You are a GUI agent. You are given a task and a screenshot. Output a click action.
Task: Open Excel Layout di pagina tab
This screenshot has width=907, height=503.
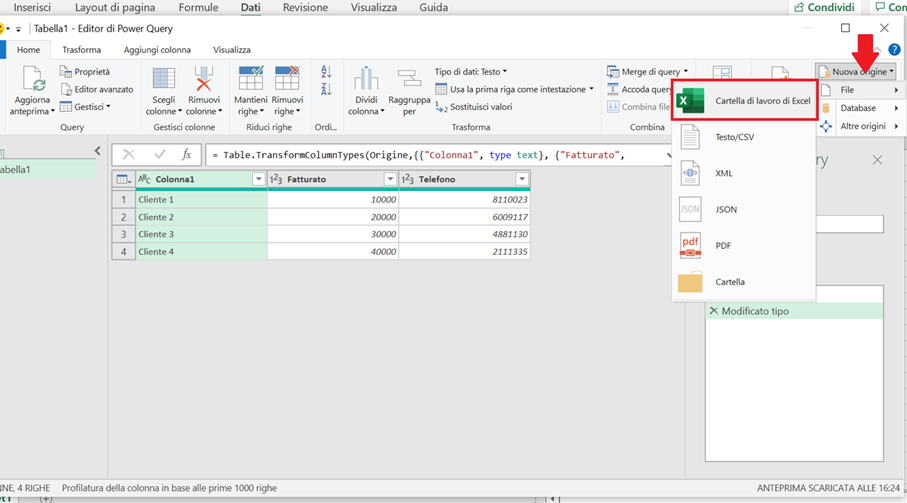pos(115,8)
